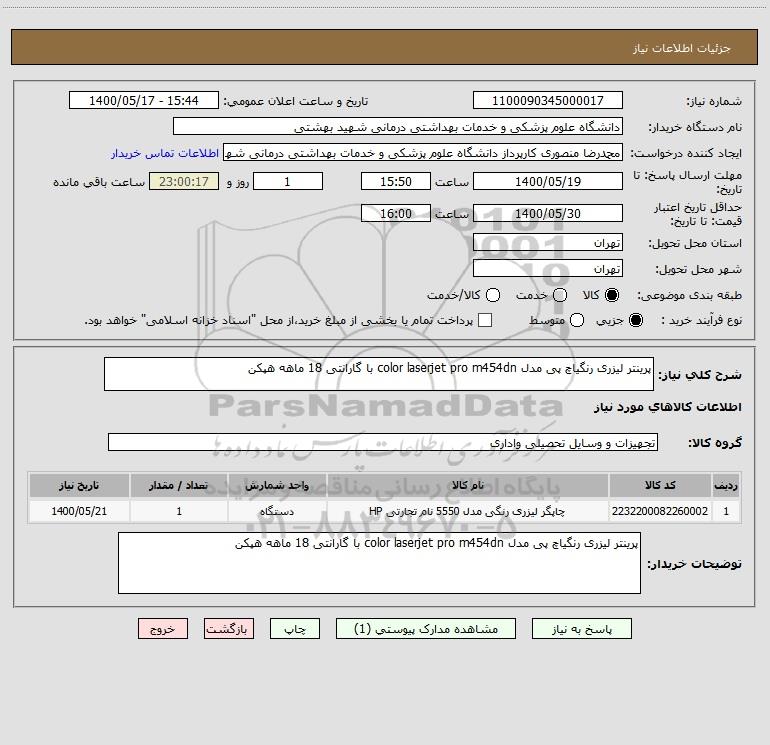Screen dimensions: 770x745
Task: Click the چاپگر لیزری رنگی product name cell
Action: tap(468, 511)
